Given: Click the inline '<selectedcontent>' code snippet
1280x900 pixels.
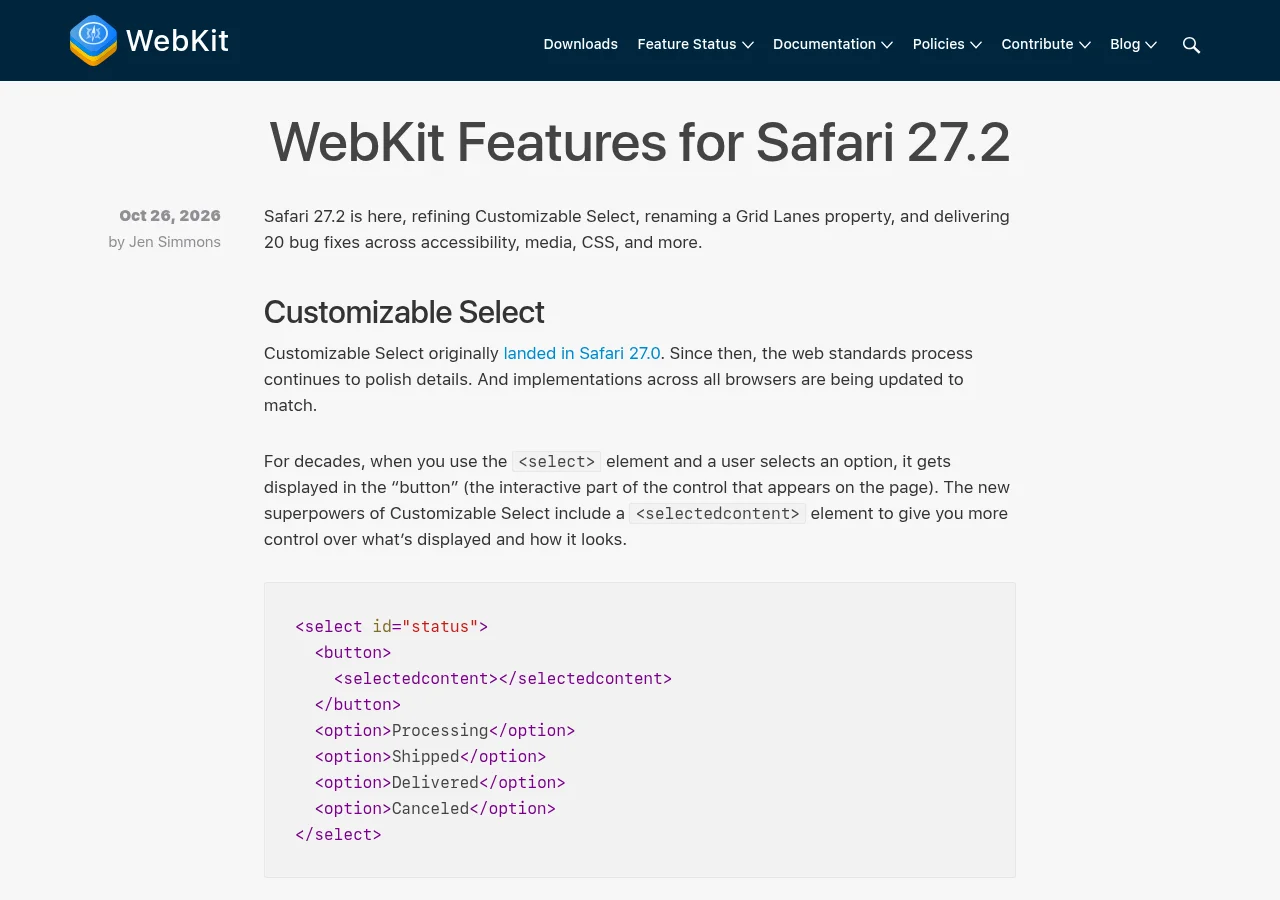Looking at the screenshot, I should 718,514.
